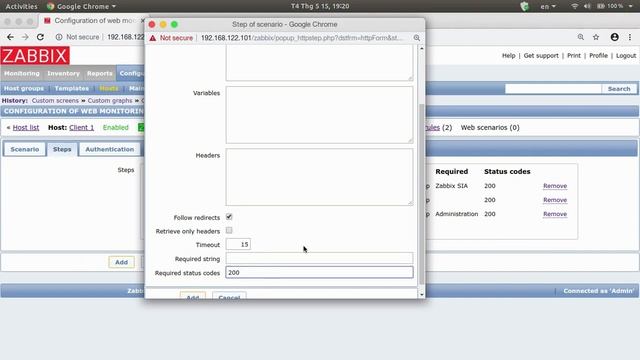Image resolution: width=640 pixels, height=360 pixels.
Task: Open the Chrome three-dot menu
Action: click(630, 37)
